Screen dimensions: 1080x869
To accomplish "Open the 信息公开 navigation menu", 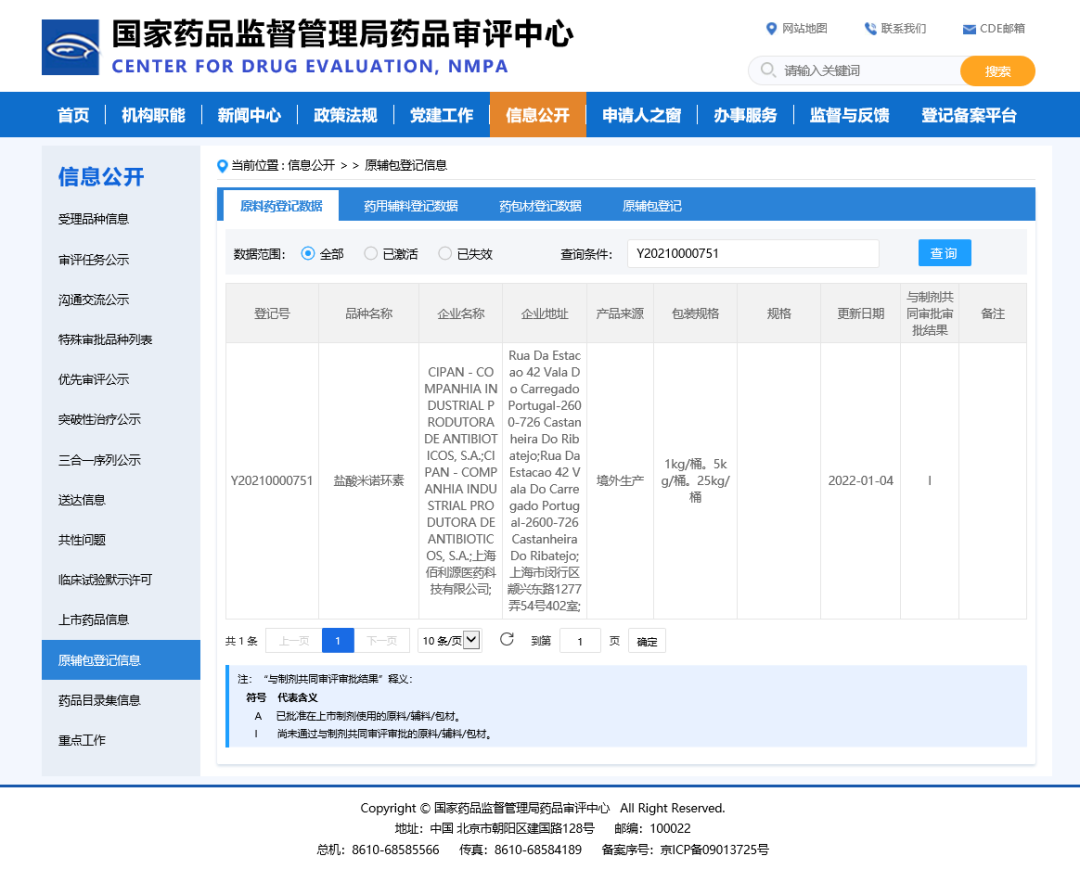I will 537,115.
